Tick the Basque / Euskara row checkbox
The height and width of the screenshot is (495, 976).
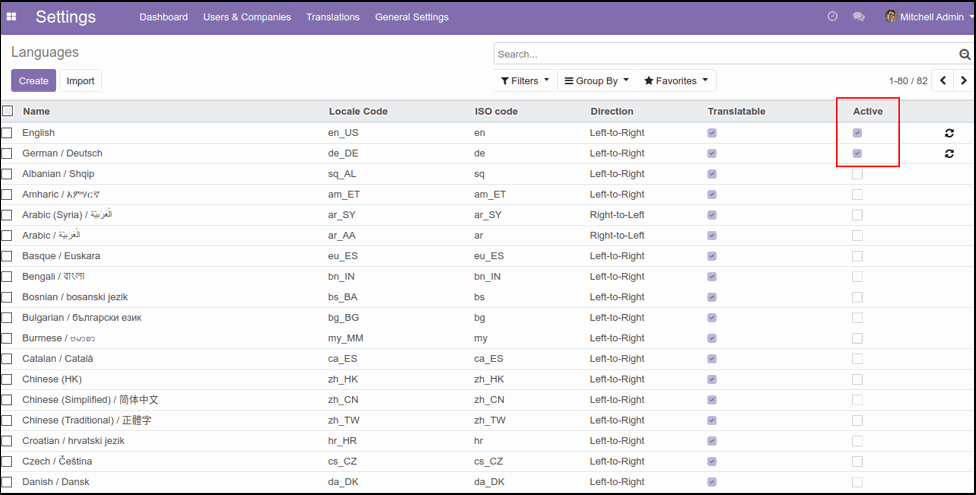point(7,256)
